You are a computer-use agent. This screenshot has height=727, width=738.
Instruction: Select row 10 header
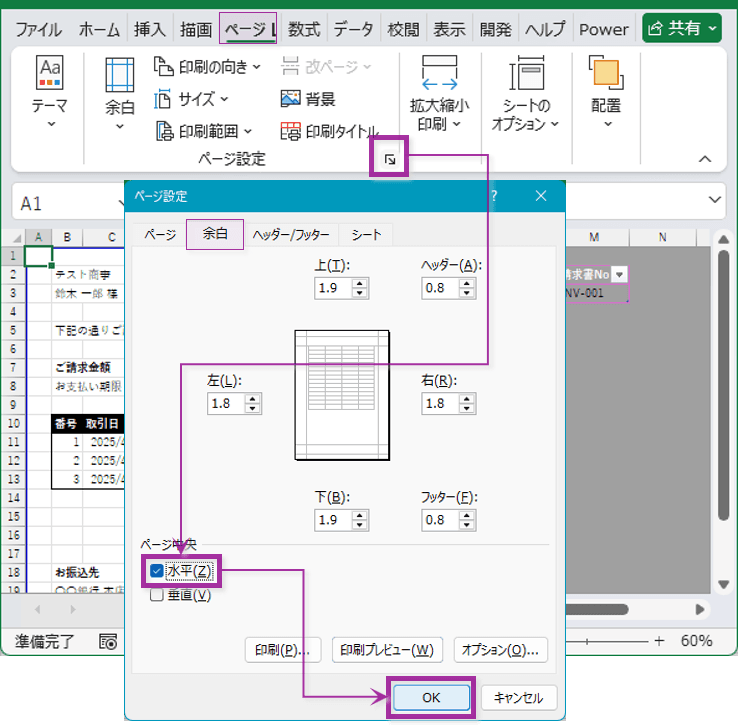[x=14, y=423]
